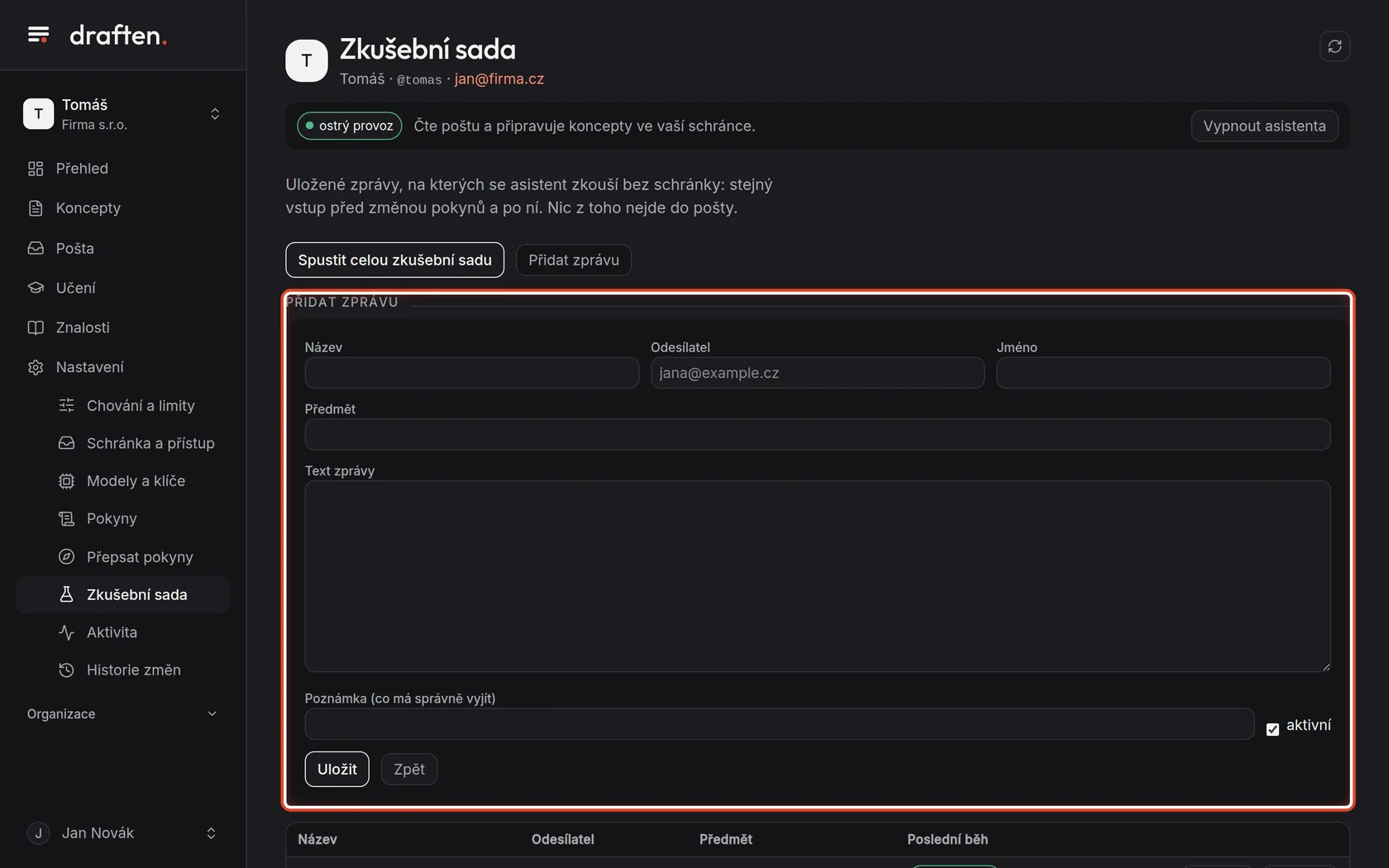
Task: Open Učení via its graduation cap icon
Action: tap(36, 288)
